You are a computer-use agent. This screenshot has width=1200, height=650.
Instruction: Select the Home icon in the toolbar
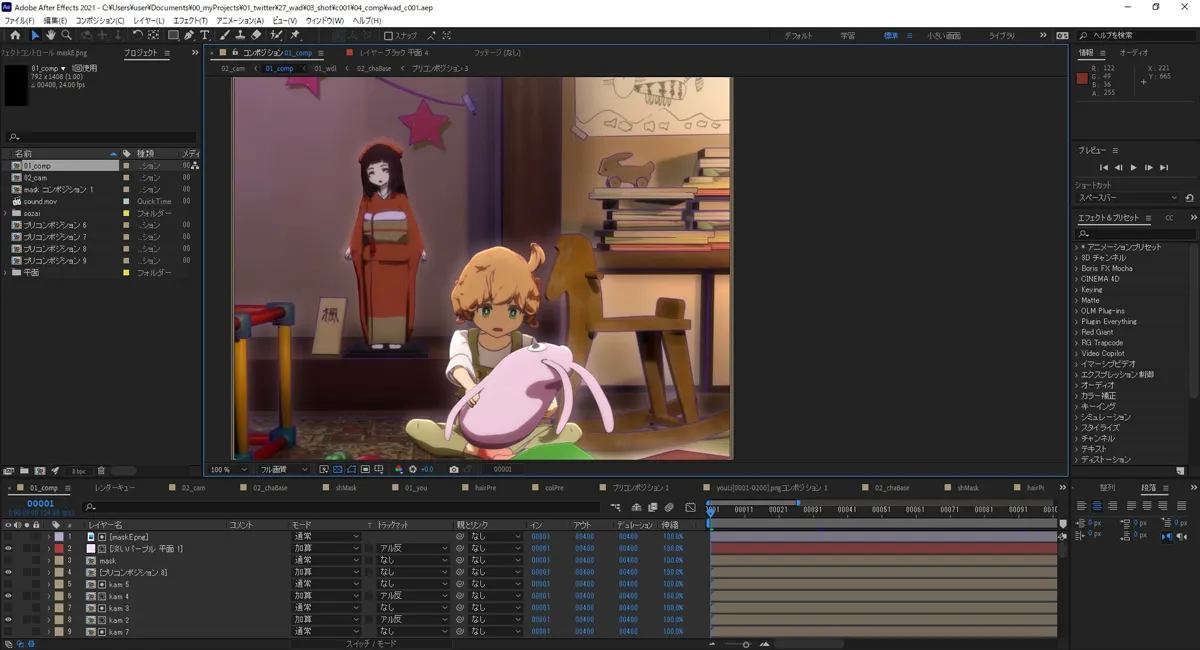pos(16,35)
